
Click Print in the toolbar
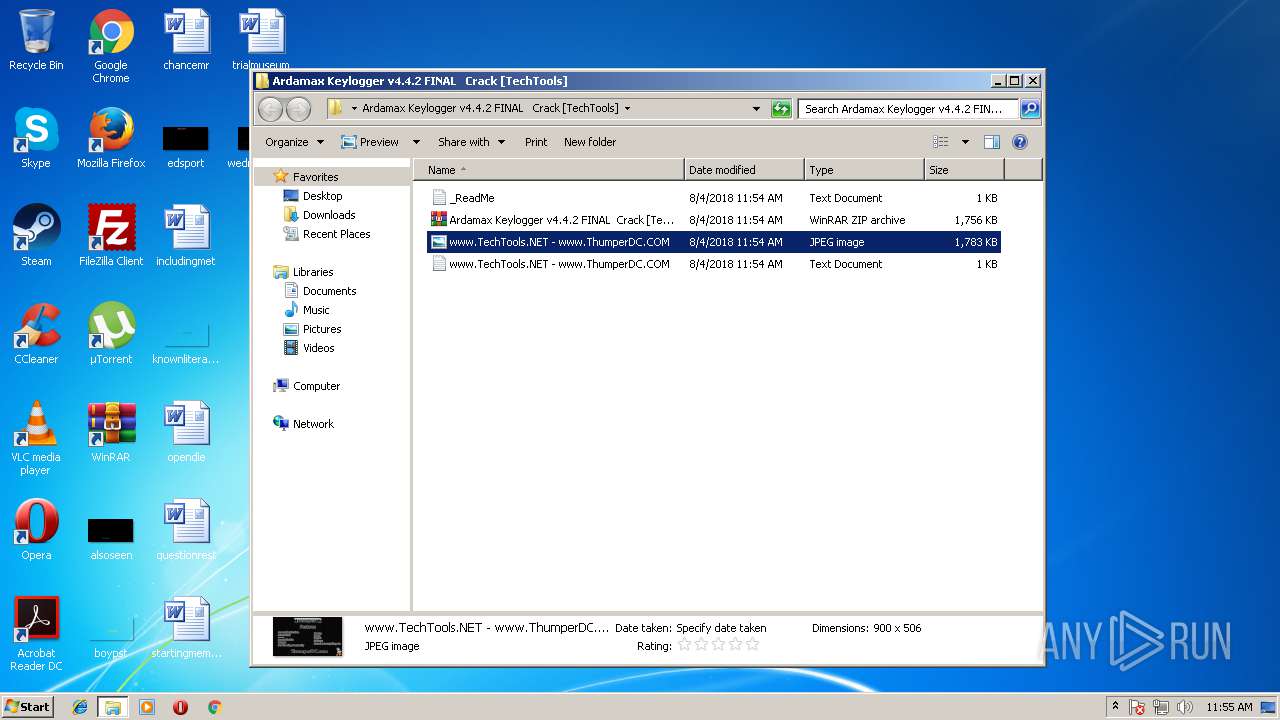pyautogui.click(x=536, y=142)
